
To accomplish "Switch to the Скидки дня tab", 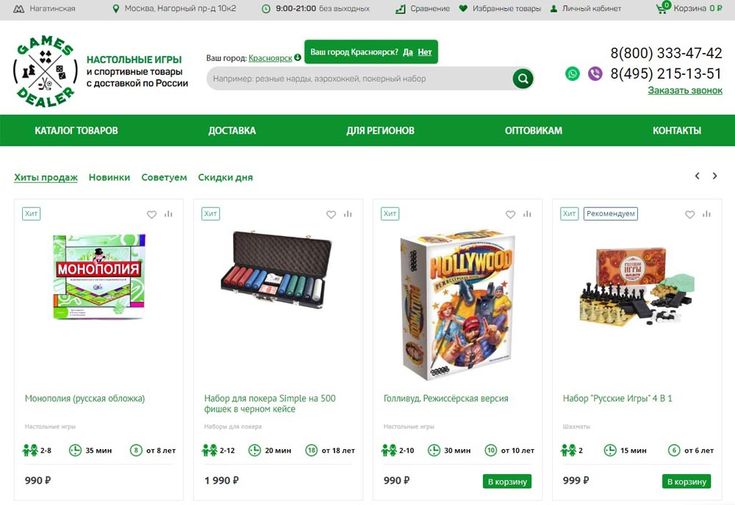I will coord(225,177).
